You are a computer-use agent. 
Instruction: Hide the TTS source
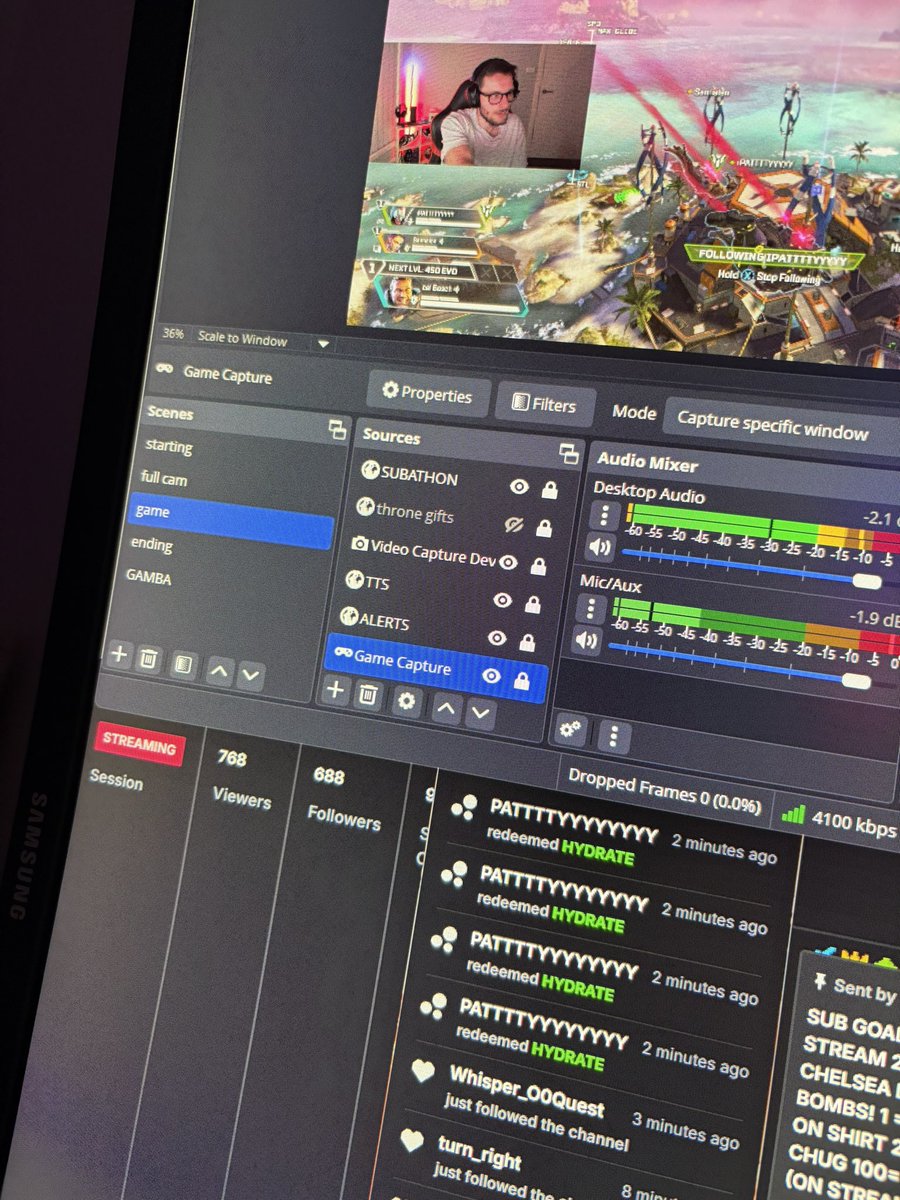pos(502,600)
